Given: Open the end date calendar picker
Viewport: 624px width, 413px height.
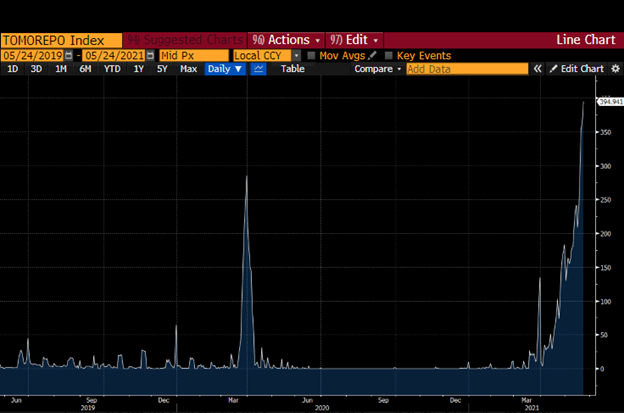Looking at the screenshot, I should pyautogui.click(x=150, y=56).
